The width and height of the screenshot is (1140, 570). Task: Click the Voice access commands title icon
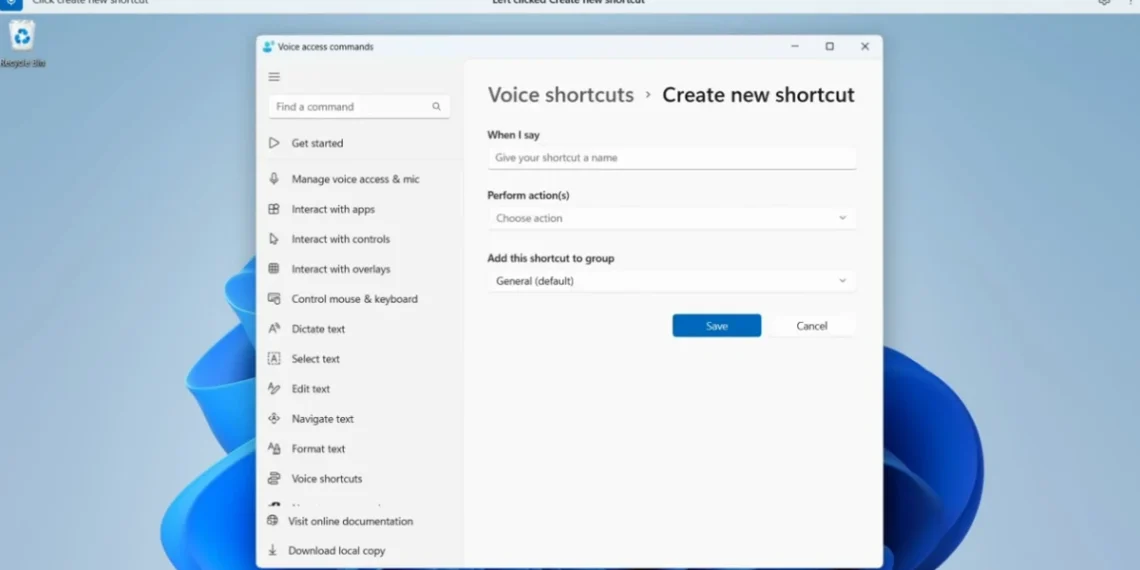tap(268, 47)
